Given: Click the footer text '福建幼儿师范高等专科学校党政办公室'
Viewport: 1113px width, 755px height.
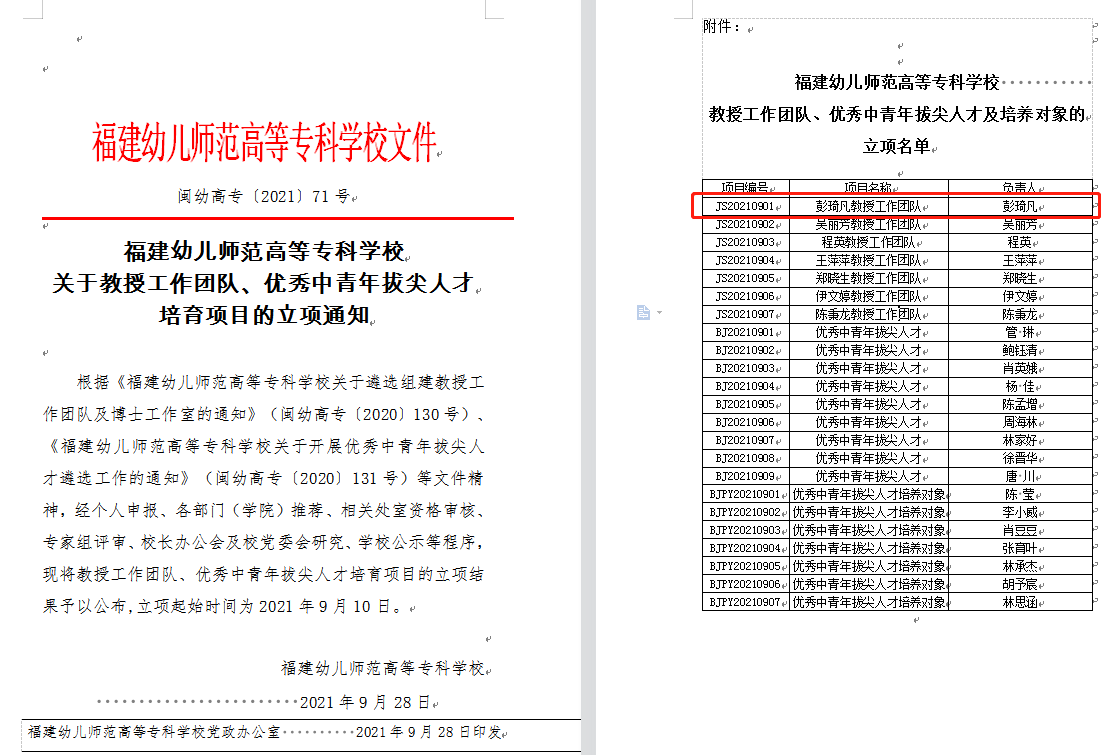Looking at the screenshot, I should pos(154,732).
